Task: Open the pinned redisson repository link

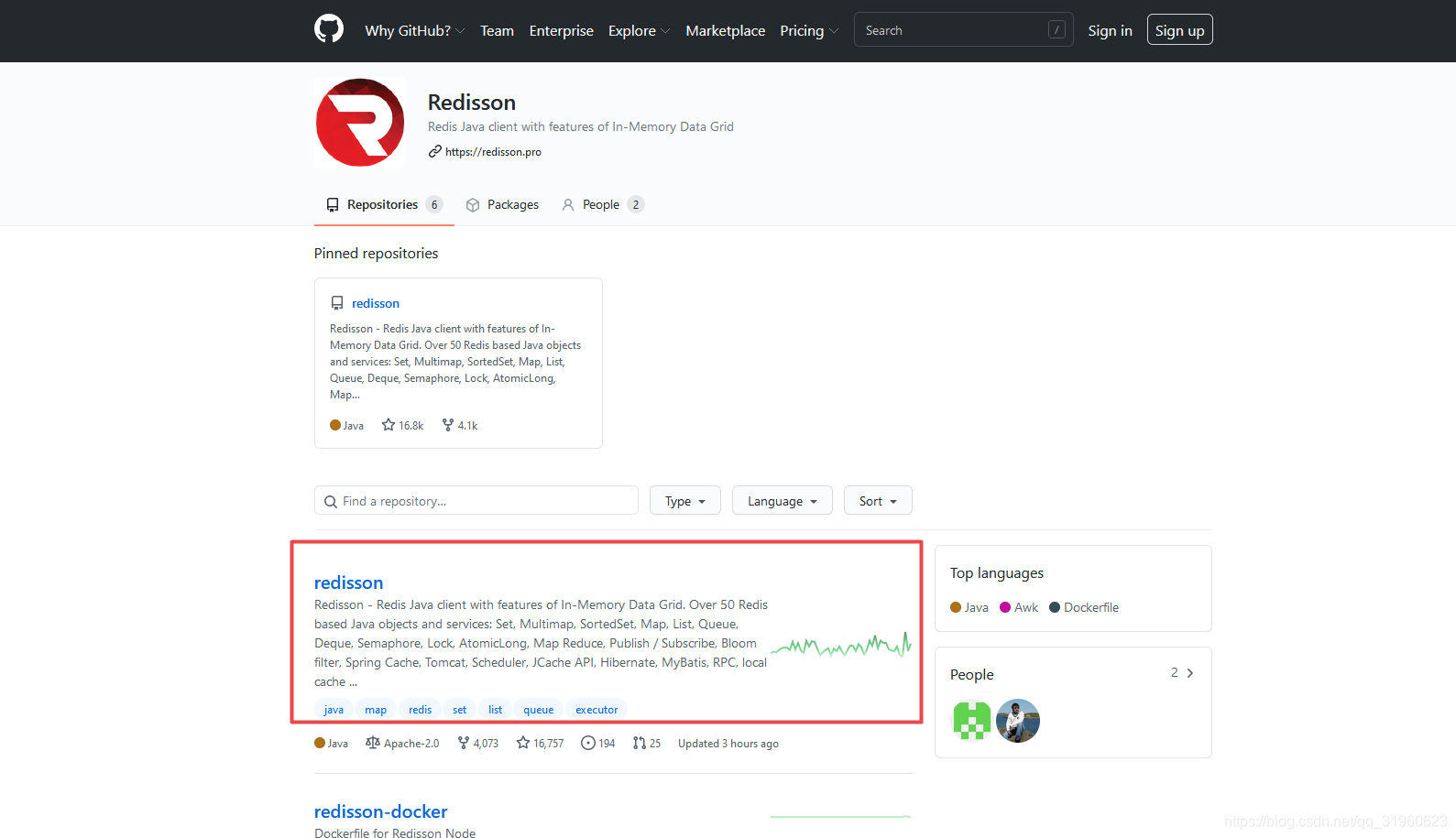Action: (376, 303)
